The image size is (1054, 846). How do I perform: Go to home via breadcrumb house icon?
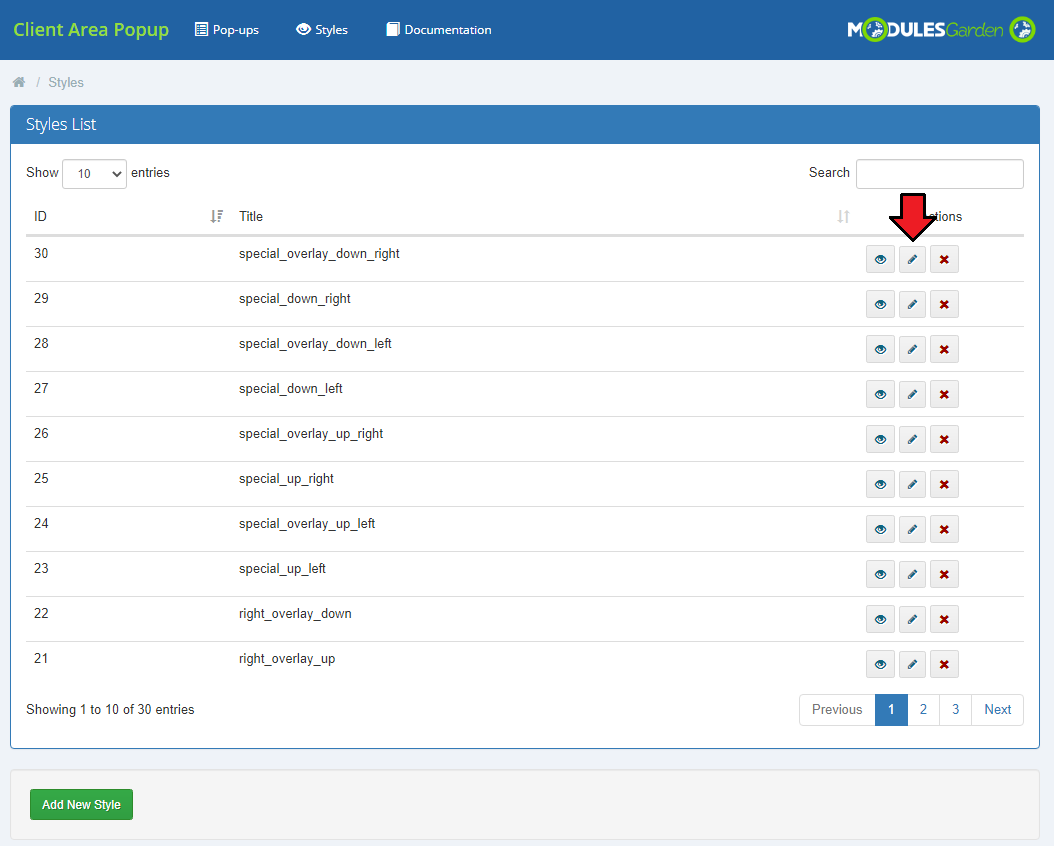(x=19, y=82)
